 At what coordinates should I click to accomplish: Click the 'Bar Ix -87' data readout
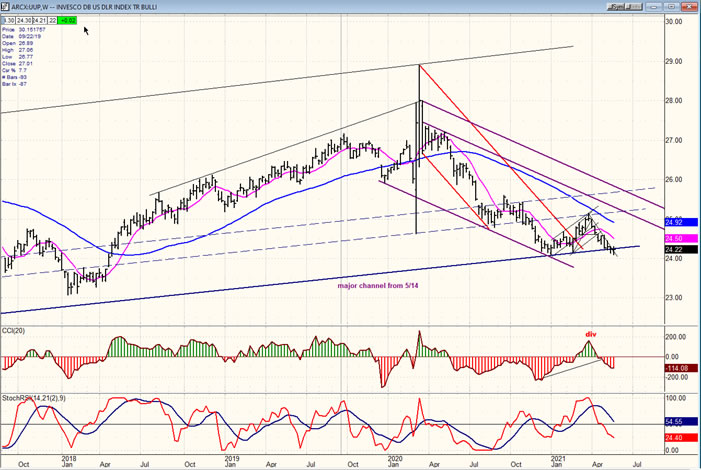(14, 84)
